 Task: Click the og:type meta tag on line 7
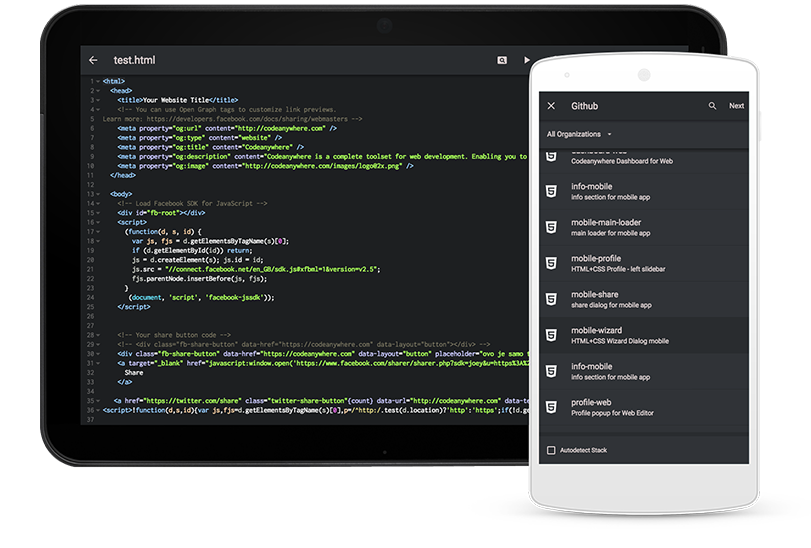click(x=200, y=138)
